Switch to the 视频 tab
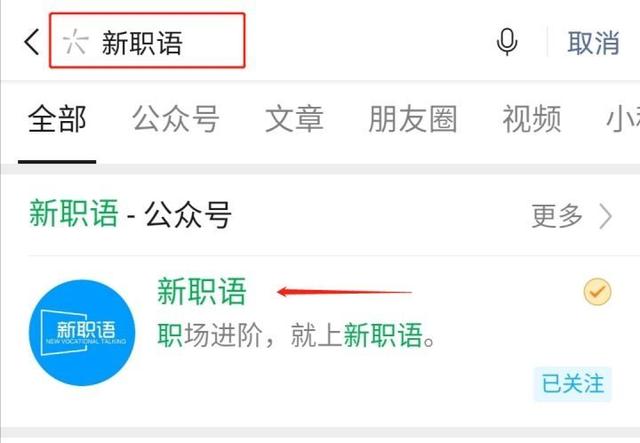 531,118
